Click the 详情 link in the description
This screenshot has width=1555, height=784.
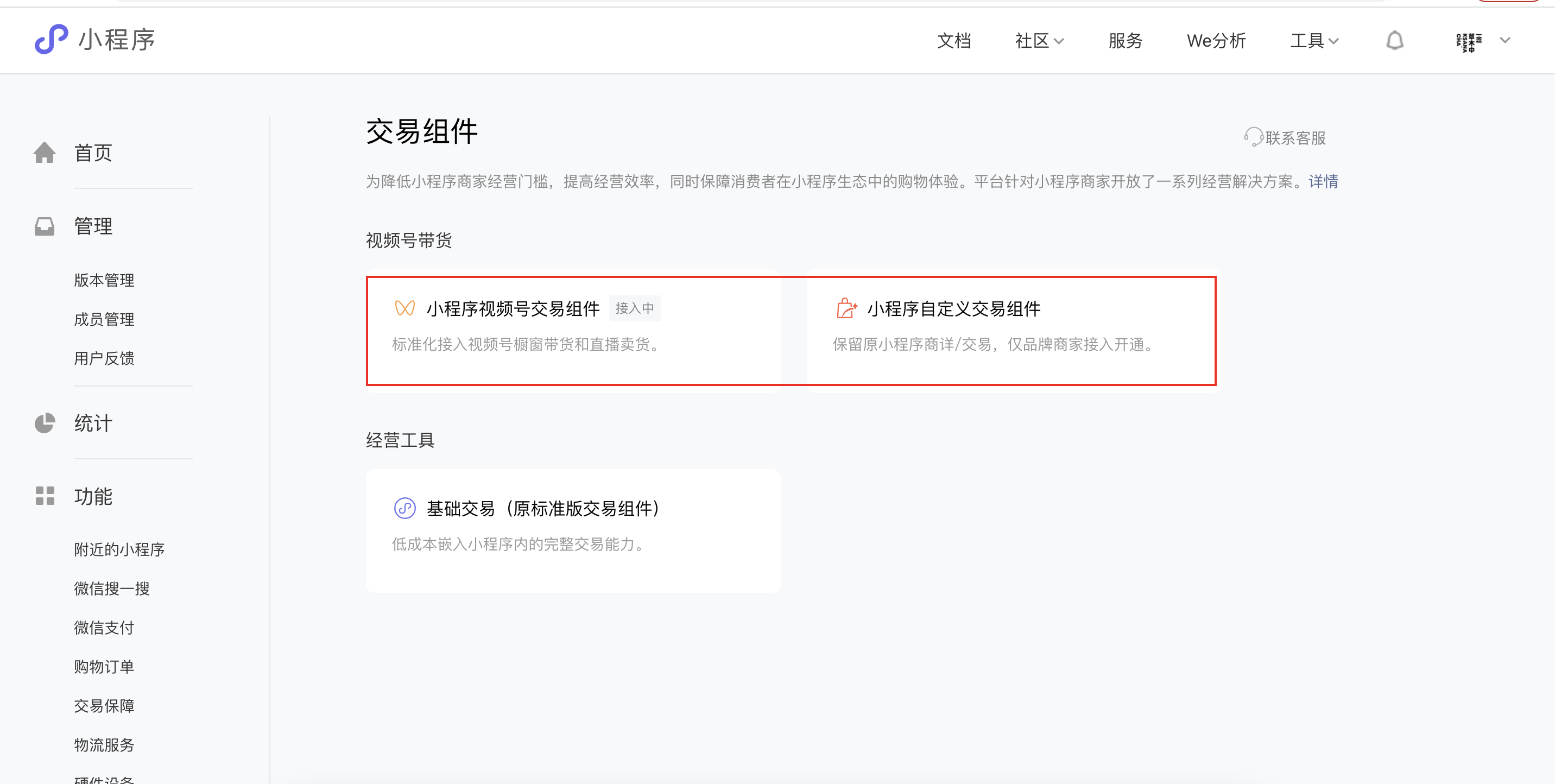(x=1323, y=181)
